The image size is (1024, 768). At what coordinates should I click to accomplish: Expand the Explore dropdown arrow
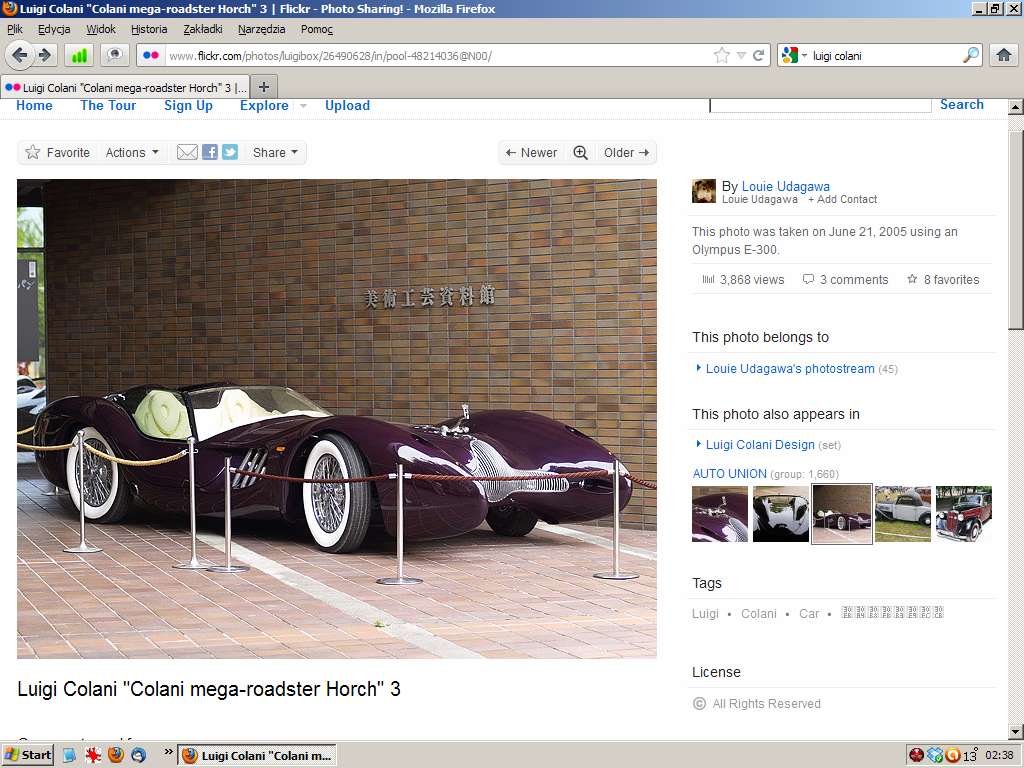point(304,106)
